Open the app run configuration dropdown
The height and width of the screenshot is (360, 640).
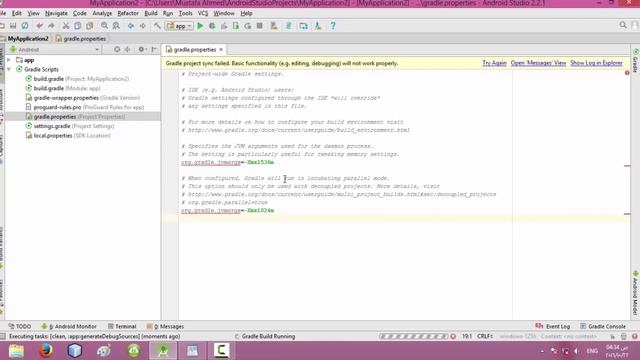[x=180, y=26]
